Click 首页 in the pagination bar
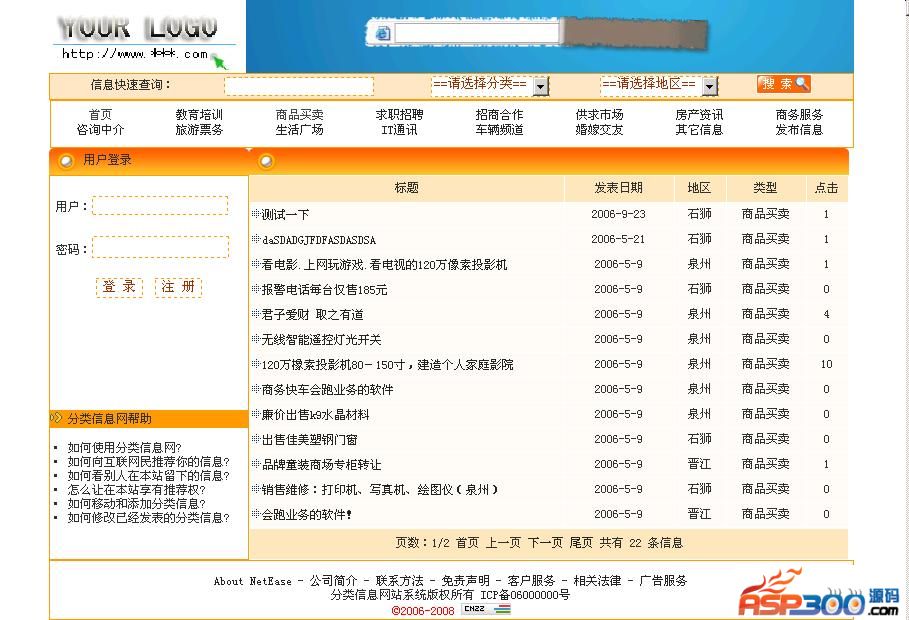 pyautogui.click(x=467, y=543)
